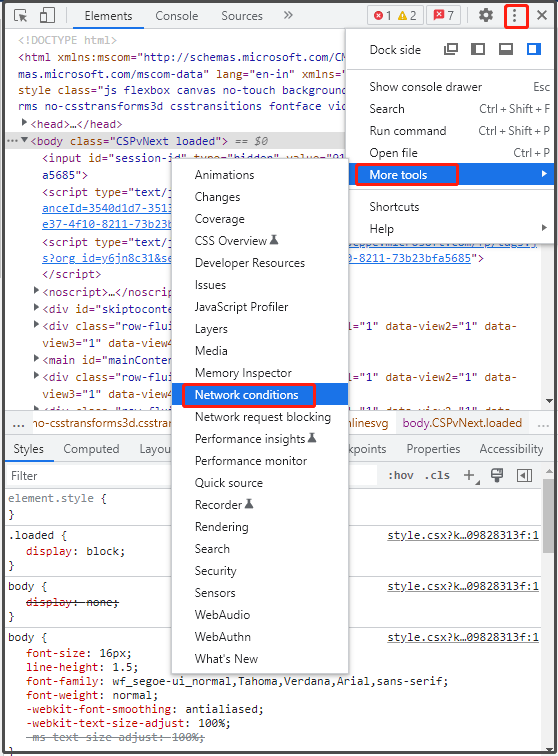Open the Properties pane tab
This screenshot has width=558, height=756.
point(433,449)
